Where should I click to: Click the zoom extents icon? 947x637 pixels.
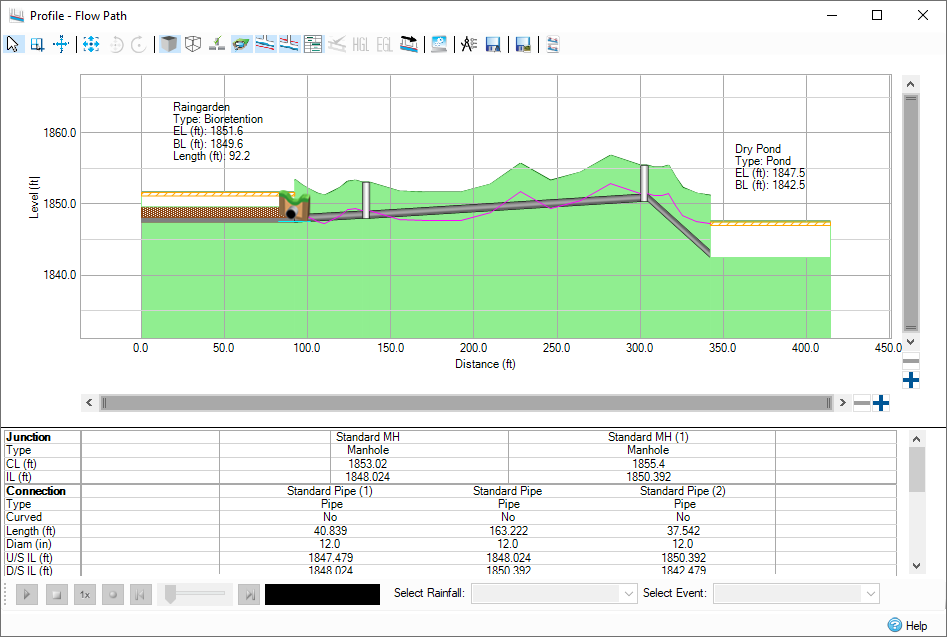point(91,44)
